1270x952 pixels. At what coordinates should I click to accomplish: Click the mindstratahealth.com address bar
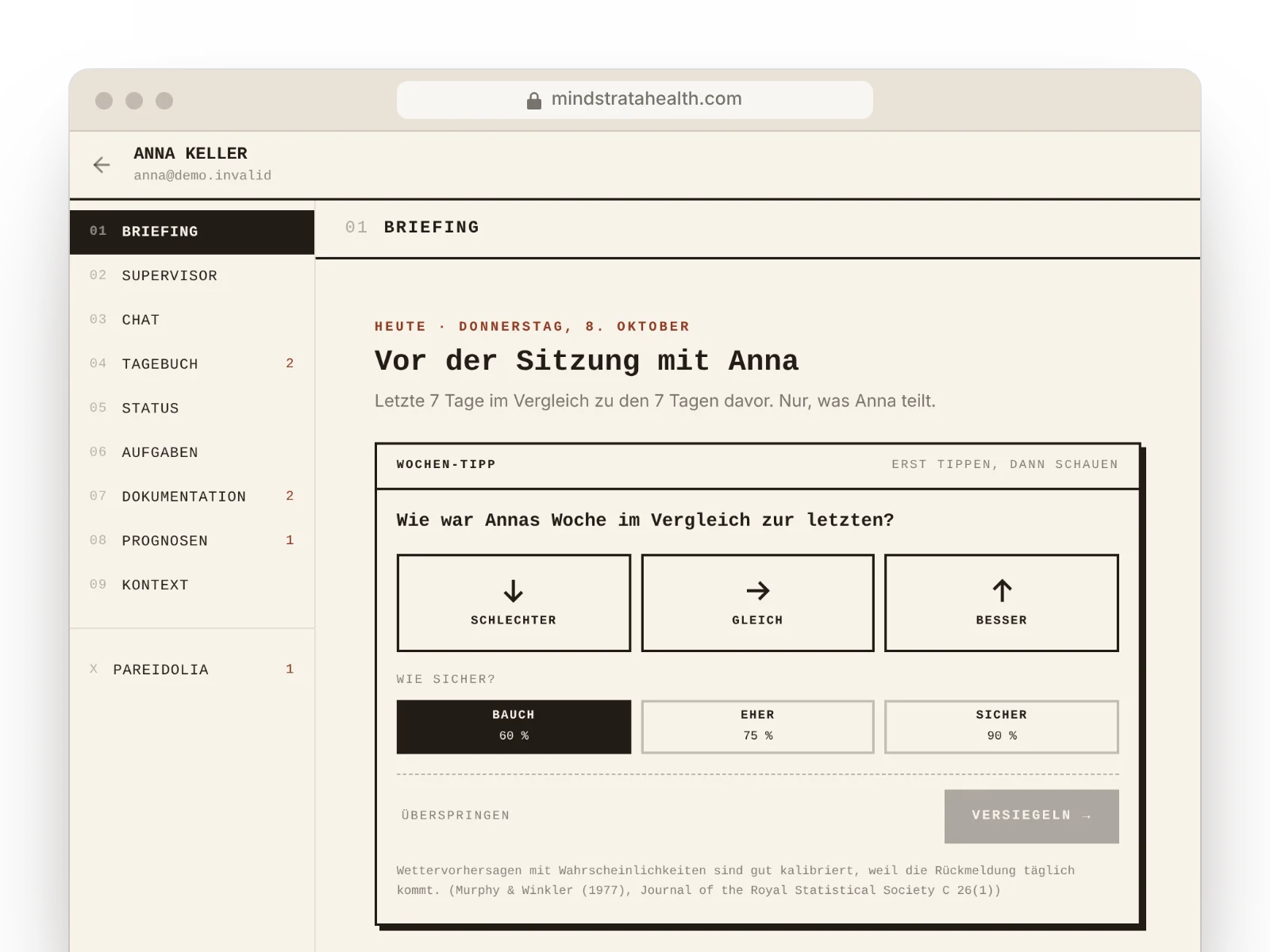pos(635,100)
